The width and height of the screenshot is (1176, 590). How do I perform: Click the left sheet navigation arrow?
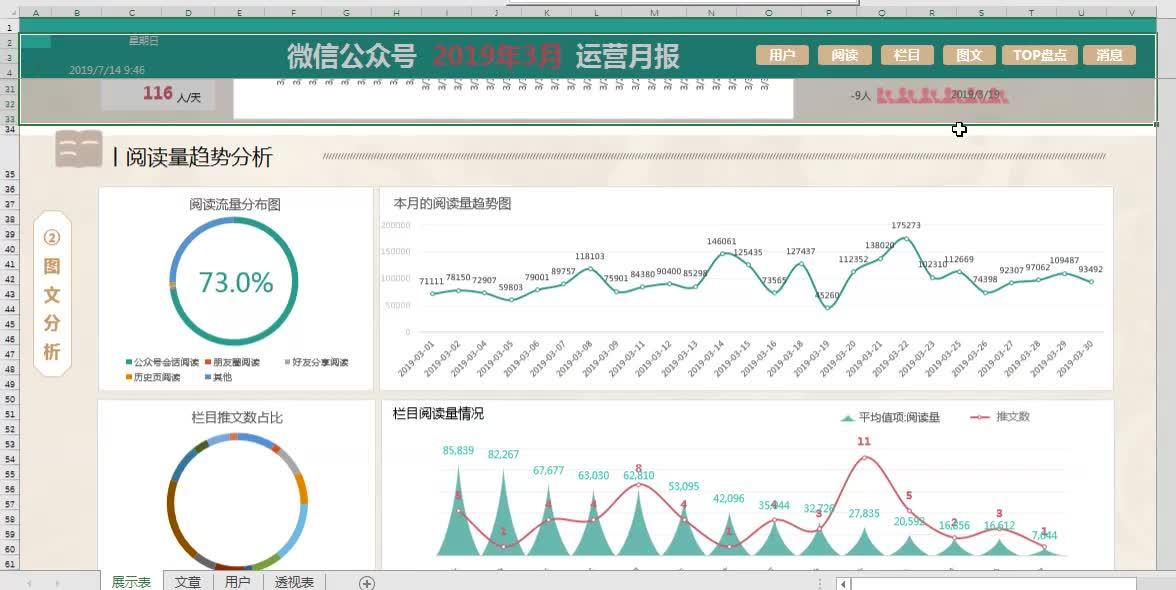[x=28, y=582]
